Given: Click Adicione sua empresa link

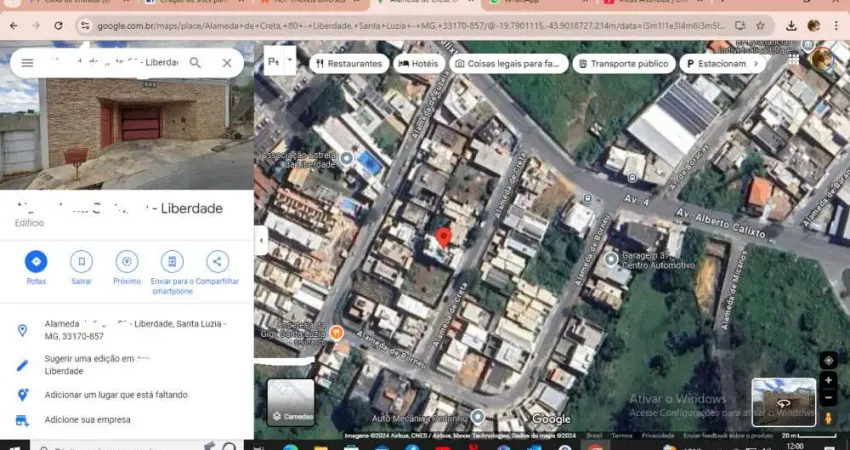Looking at the screenshot, I should [x=87, y=420].
